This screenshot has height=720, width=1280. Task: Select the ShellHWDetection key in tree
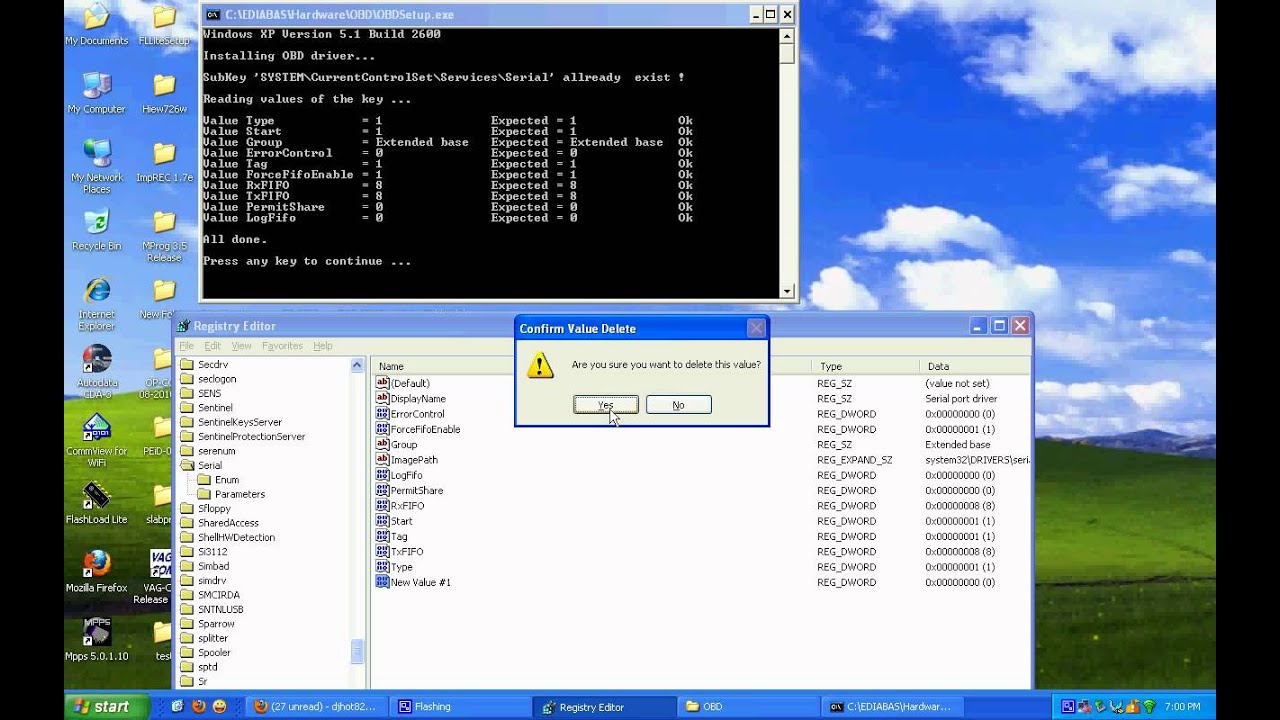tap(236, 537)
